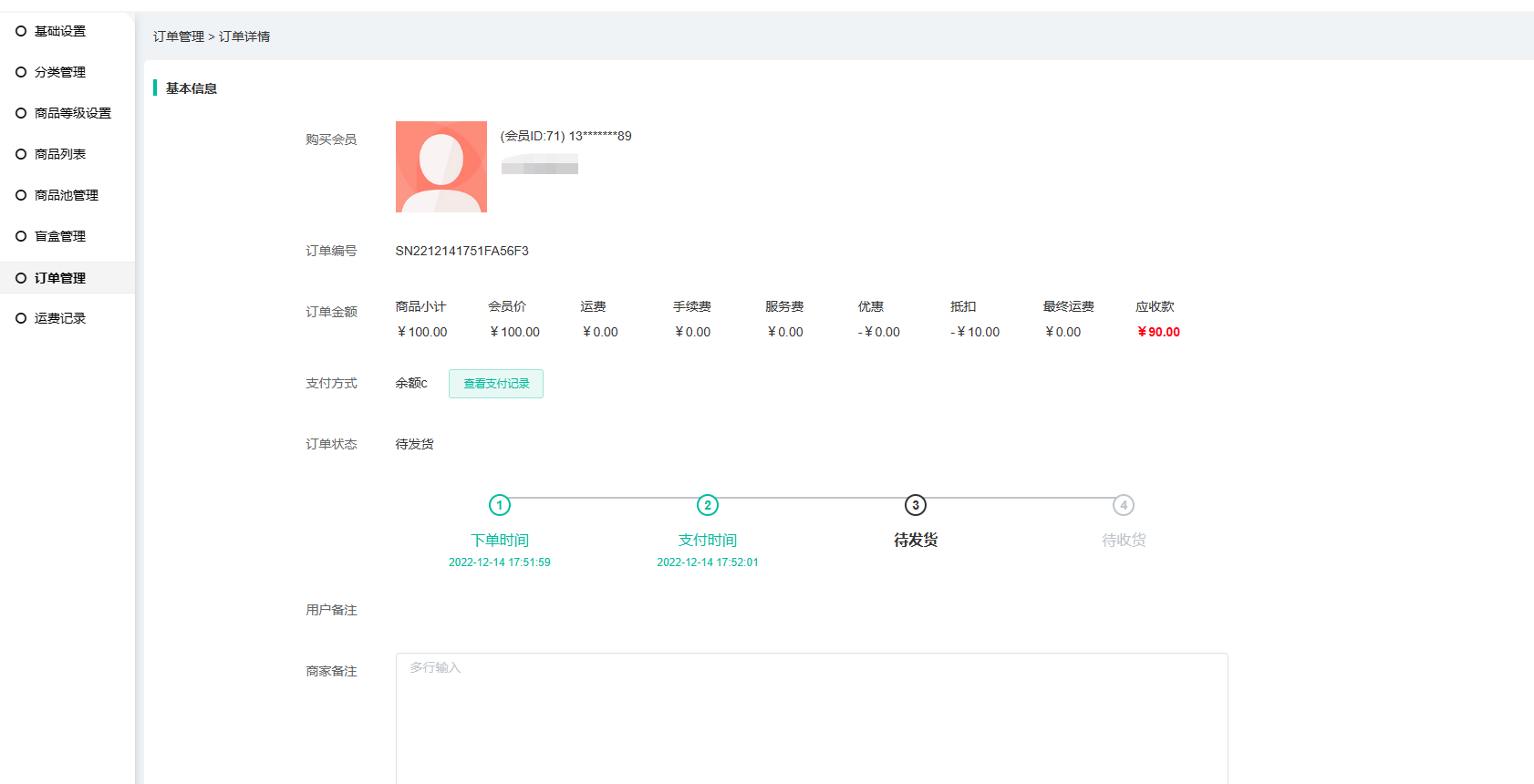Screen dimensions: 1534x784
Task: Go to 商品等级设置 menu entry
Action: point(72,113)
